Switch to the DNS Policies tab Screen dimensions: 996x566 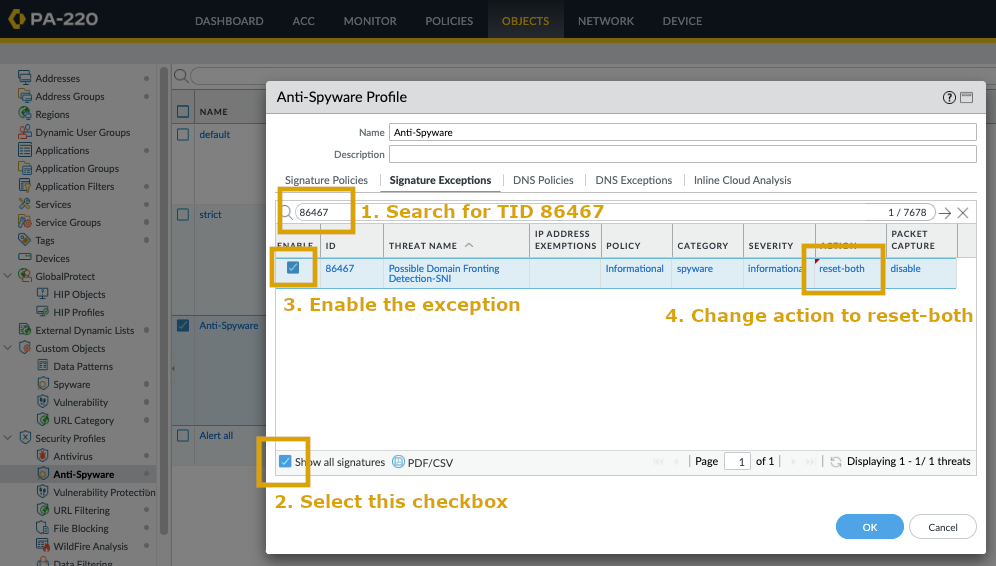point(543,180)
